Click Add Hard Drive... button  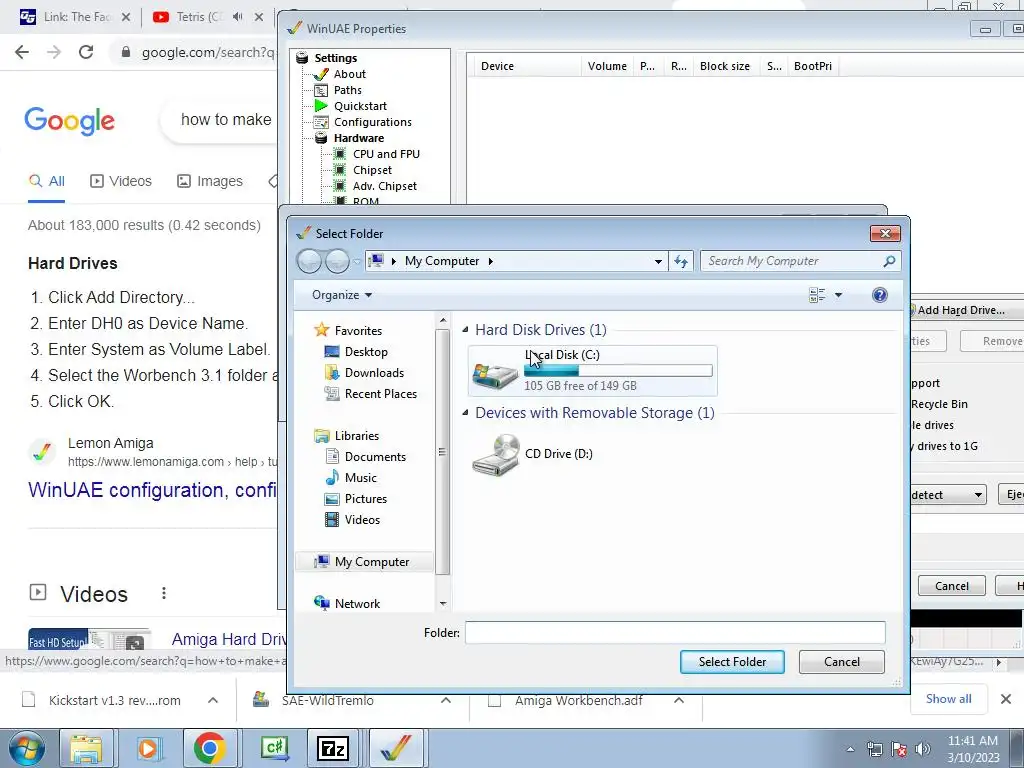pos(966,310)
